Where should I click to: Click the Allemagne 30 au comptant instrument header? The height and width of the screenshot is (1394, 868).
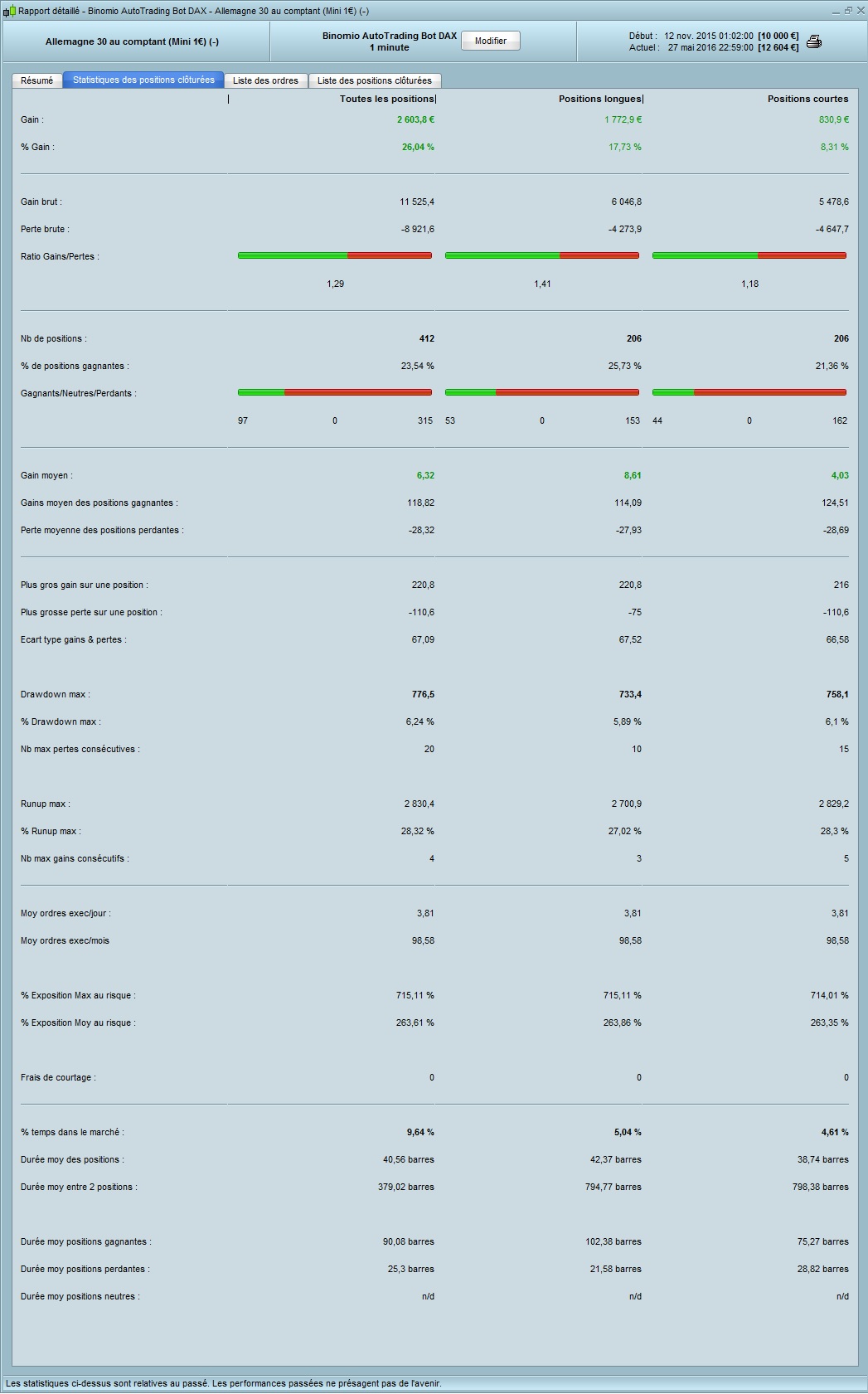132,41
